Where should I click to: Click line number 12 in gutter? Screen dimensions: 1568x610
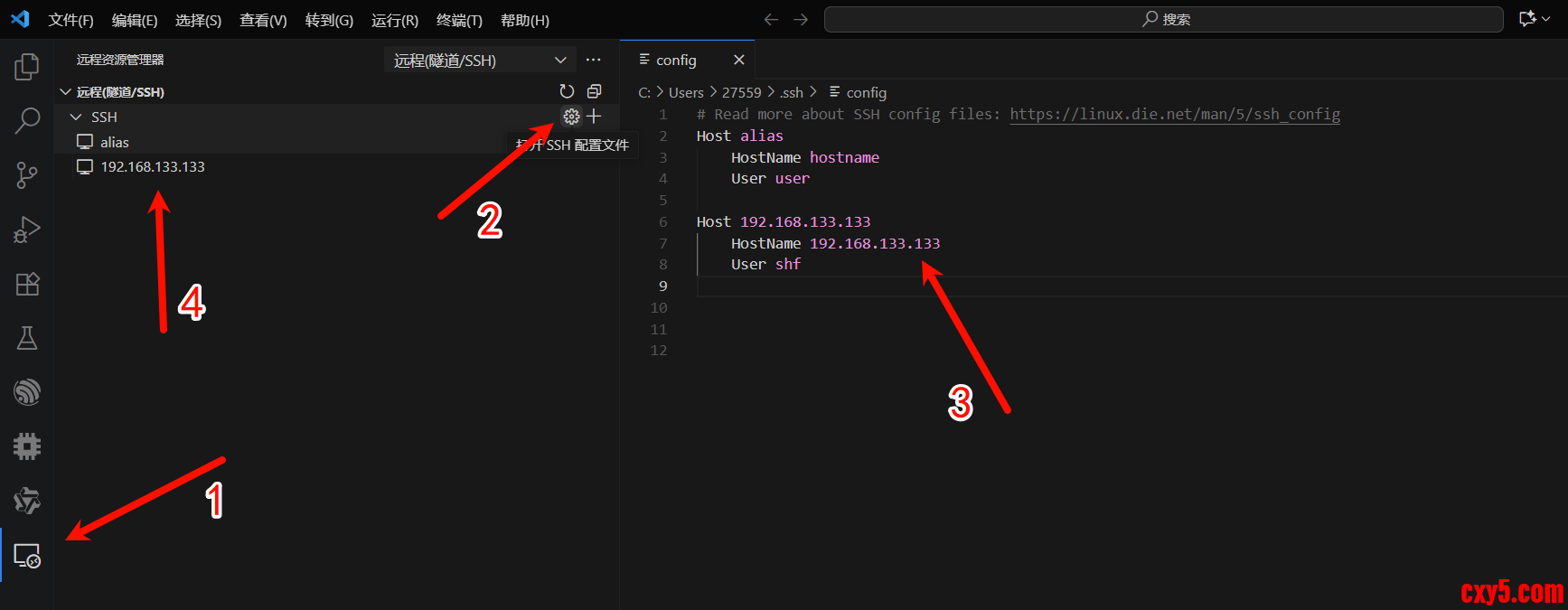tap(659, 351)
